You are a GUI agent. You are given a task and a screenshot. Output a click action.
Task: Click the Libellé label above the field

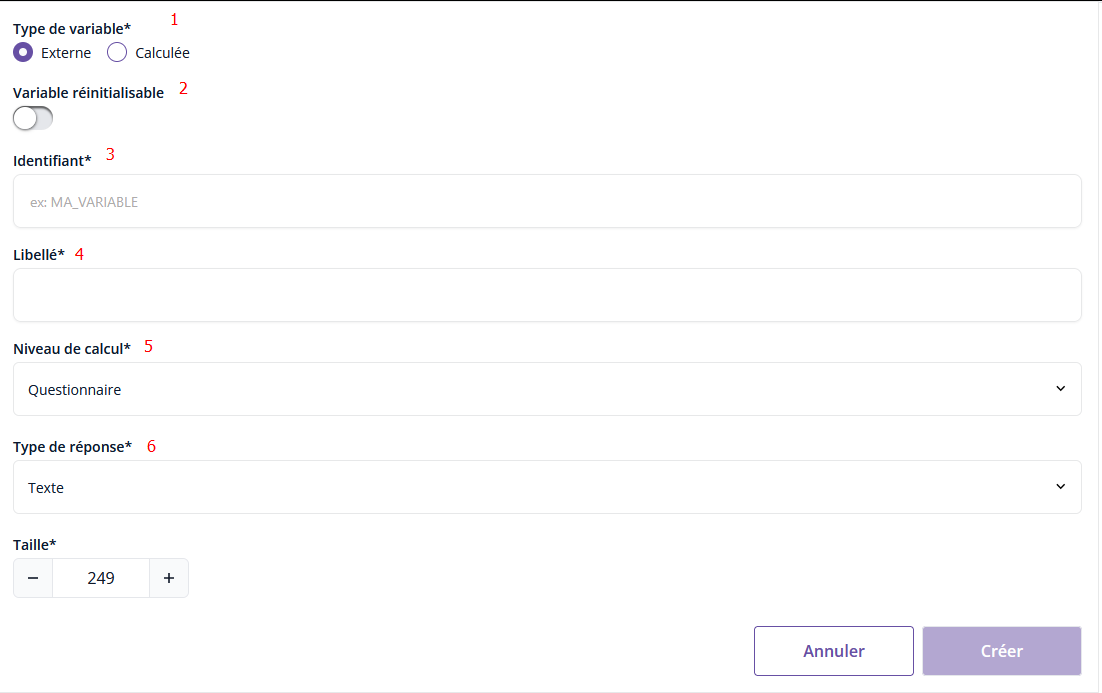coord(39,255)
